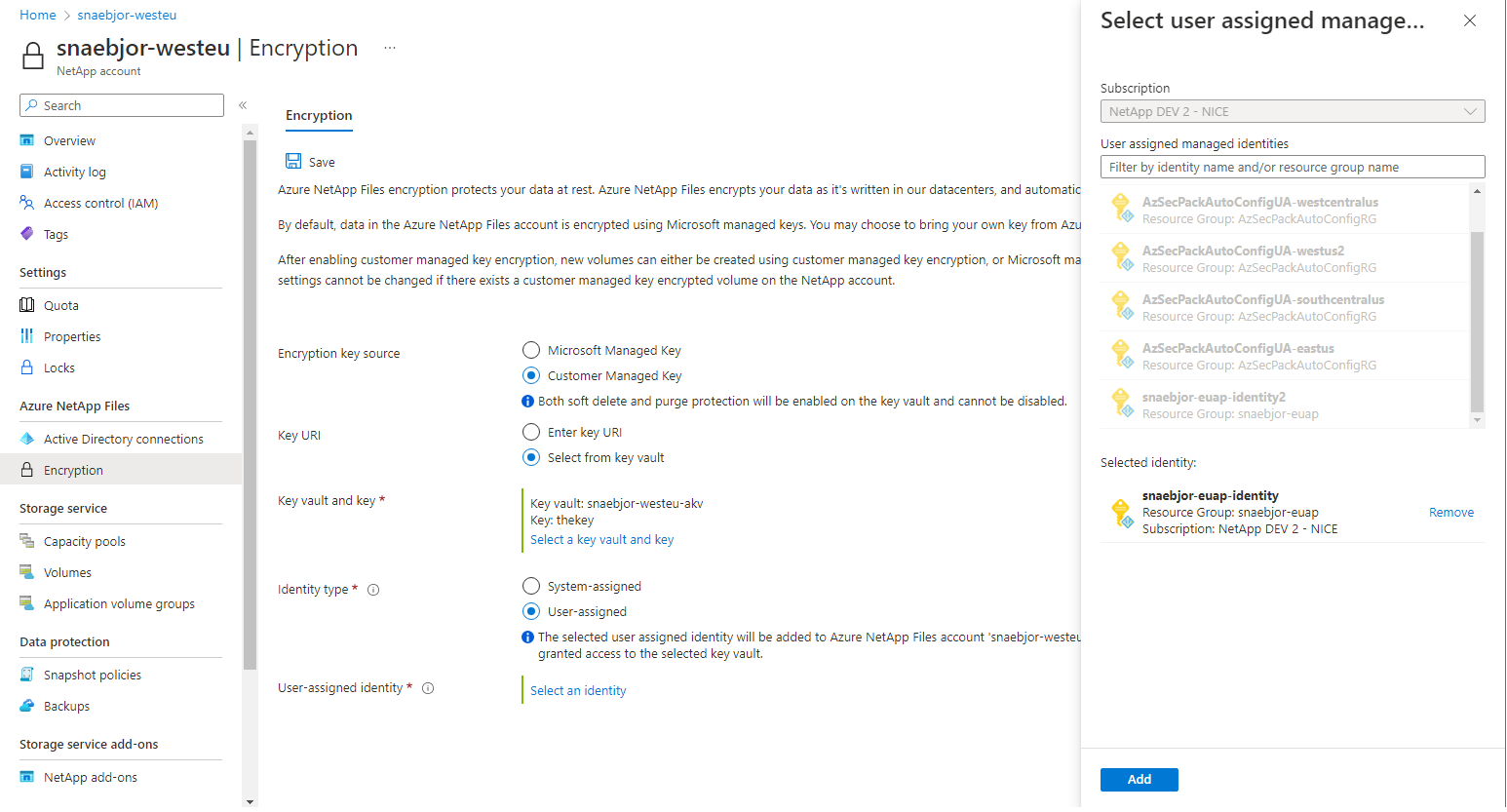1507x812 pixels.
Task: Choose the Enter key URI radio button
Action: pyautogui.click(x=531, y=432)
